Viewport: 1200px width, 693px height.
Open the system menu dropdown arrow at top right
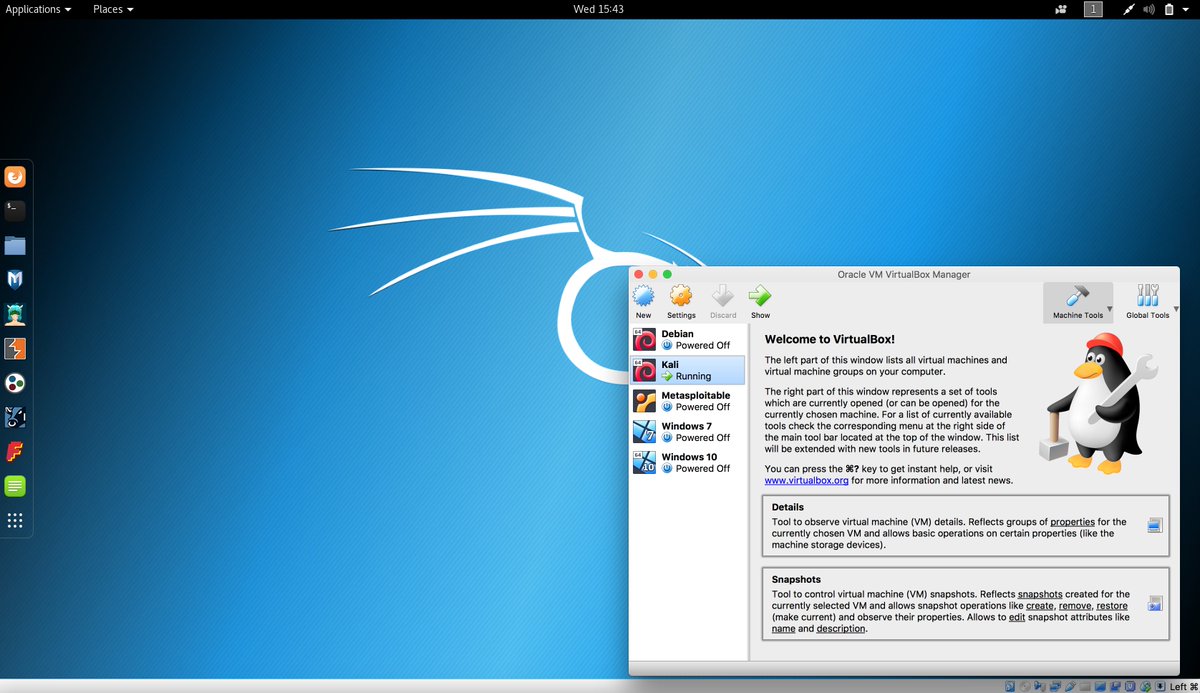click(x=1187, y=9)
